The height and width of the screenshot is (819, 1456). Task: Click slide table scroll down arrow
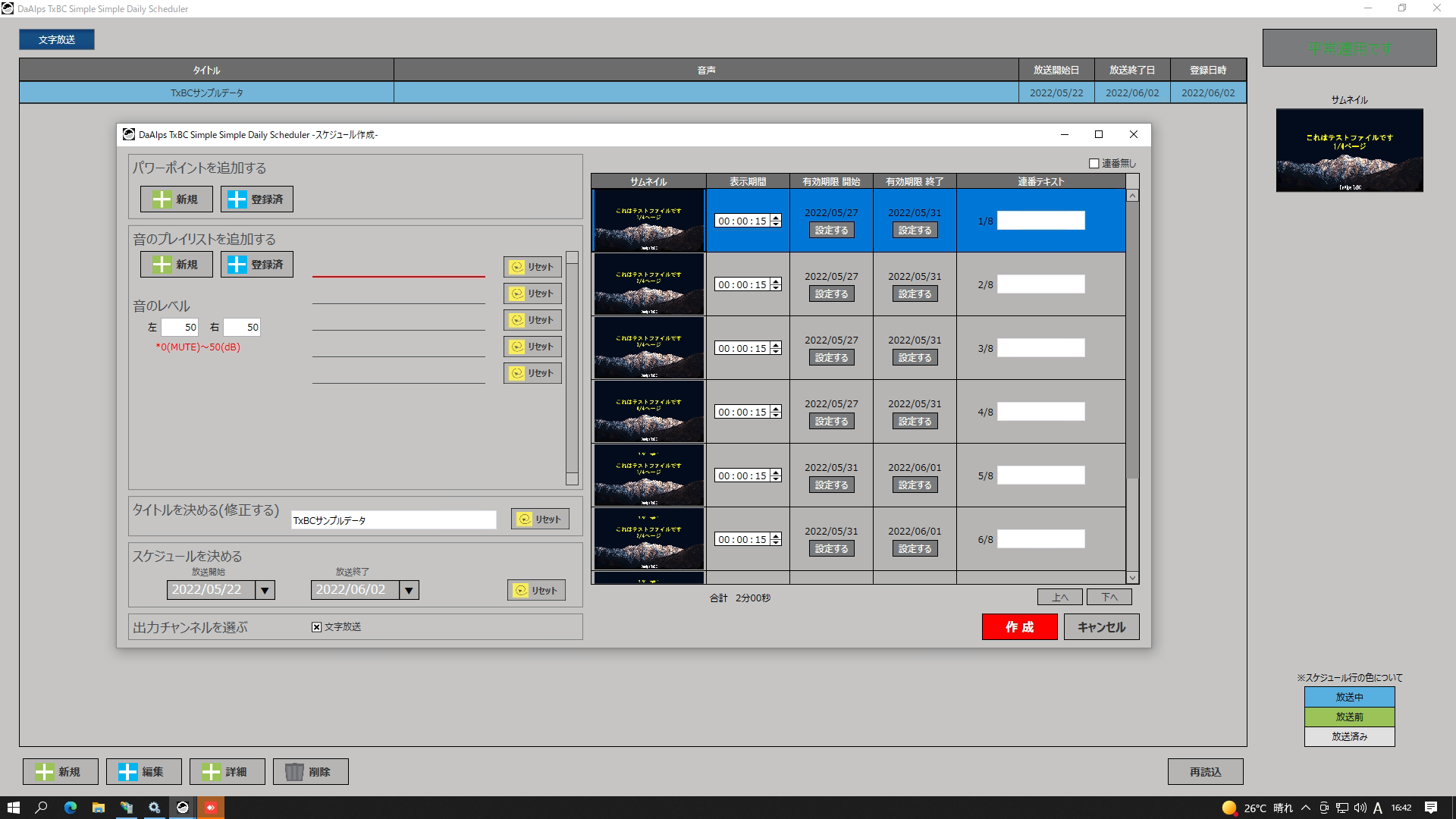point(1132,577)
